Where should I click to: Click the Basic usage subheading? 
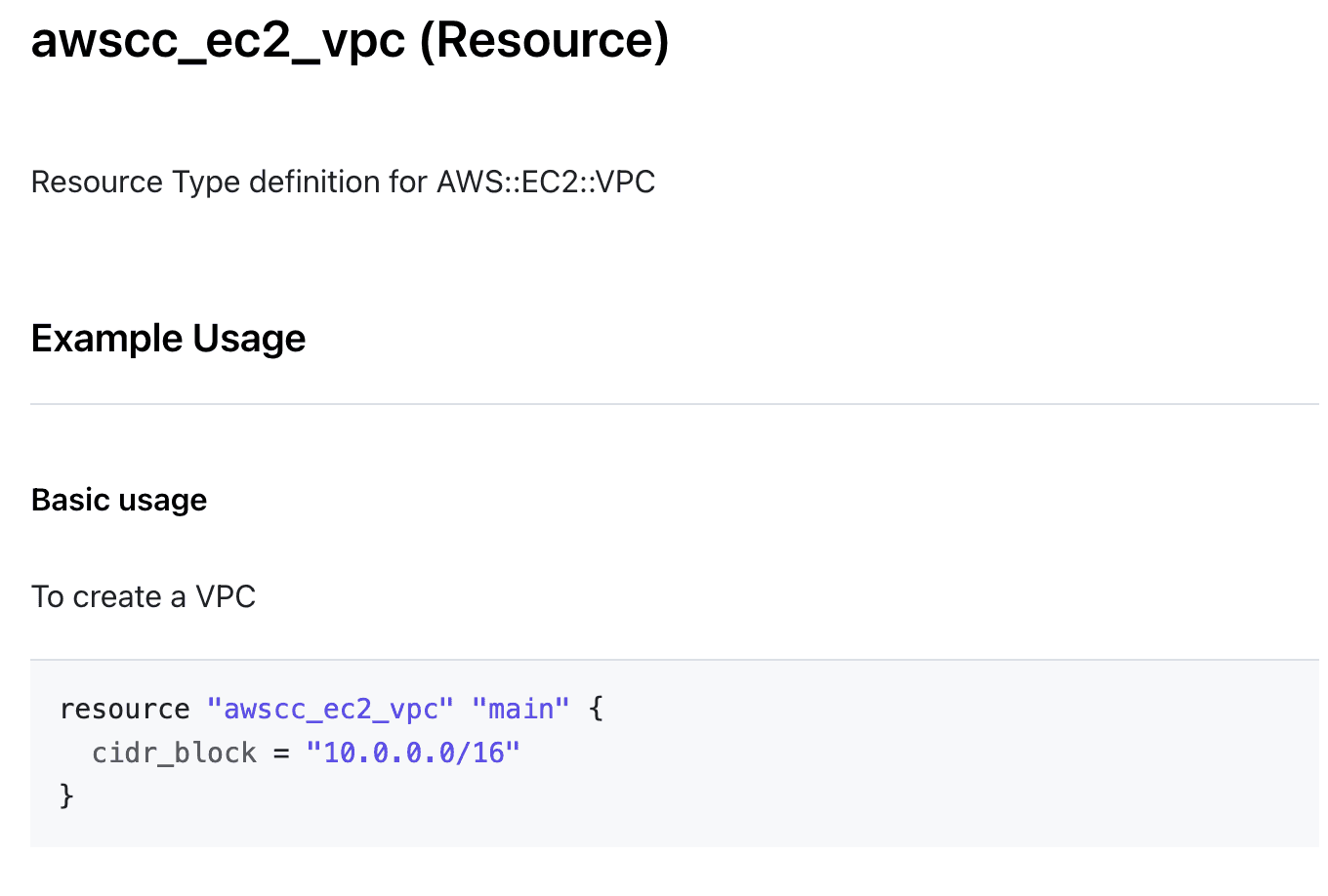click(x=119, y=500)
